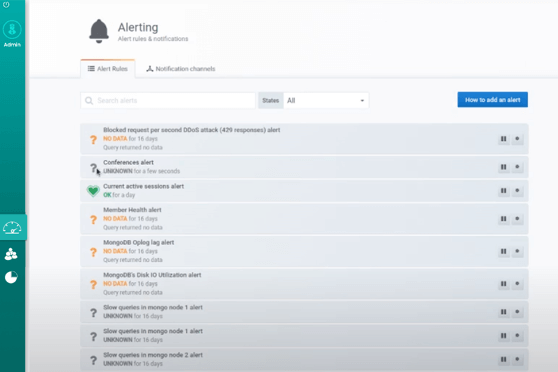The height and width of the screenshot is (372, 558).
Task: Pause the MongoDB Oplog lag alert
Action: tap(504, 251)
